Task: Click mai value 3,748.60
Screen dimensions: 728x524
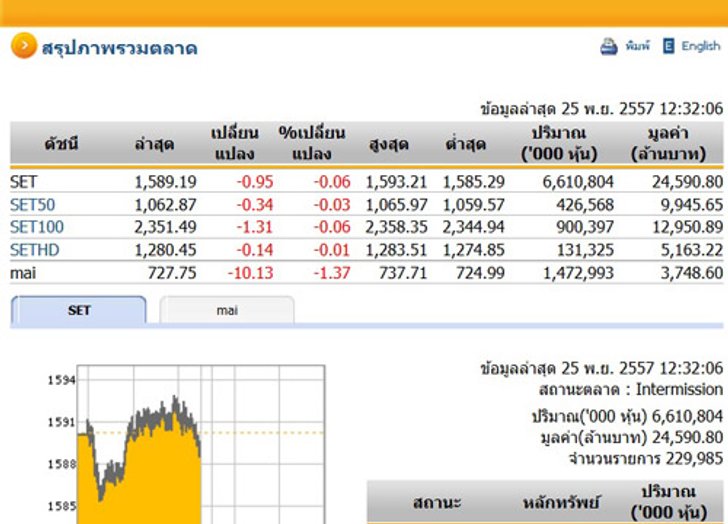Action: point(692,273)
